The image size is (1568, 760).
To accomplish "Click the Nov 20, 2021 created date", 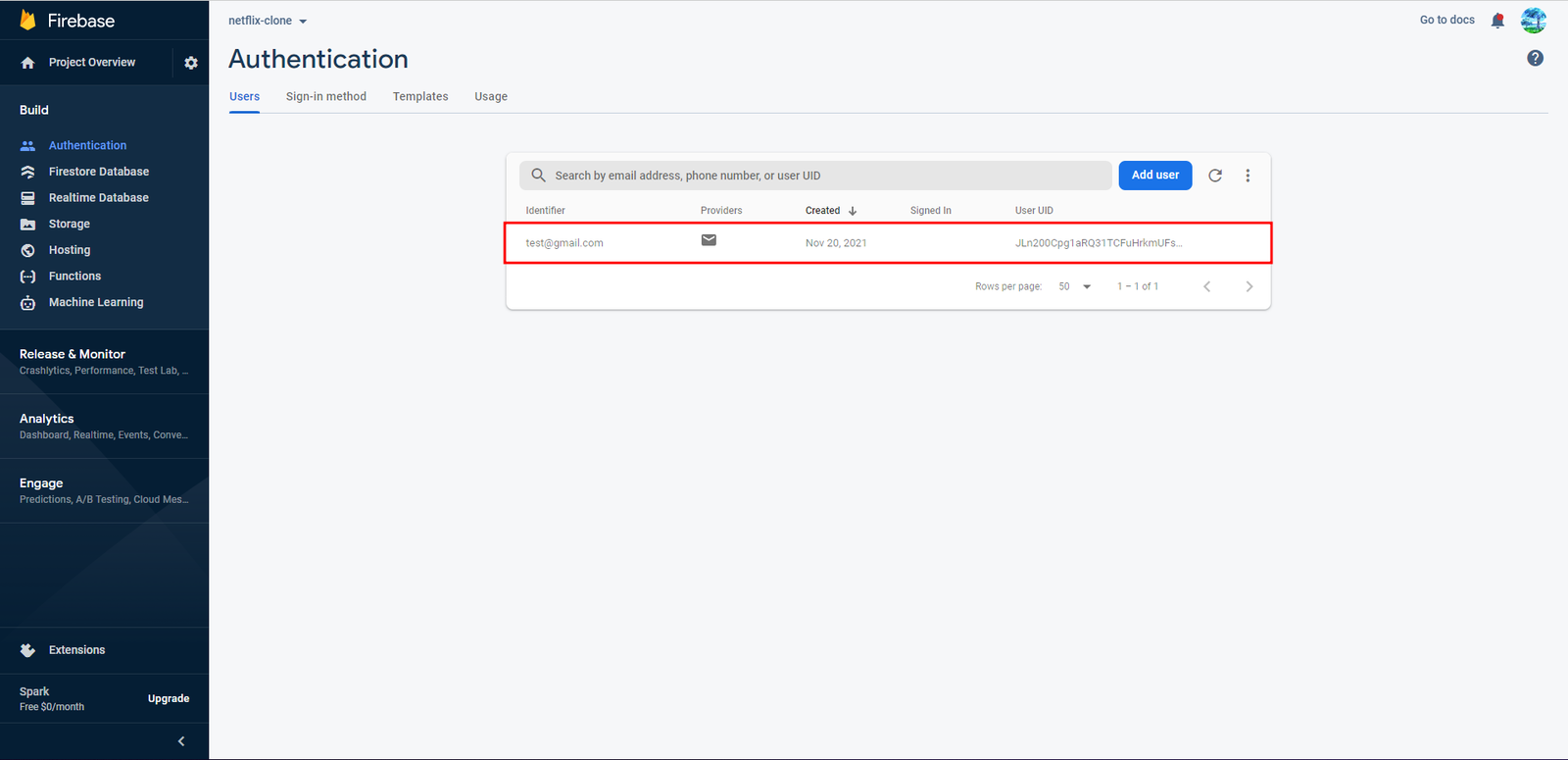I will tap(836, 243).
